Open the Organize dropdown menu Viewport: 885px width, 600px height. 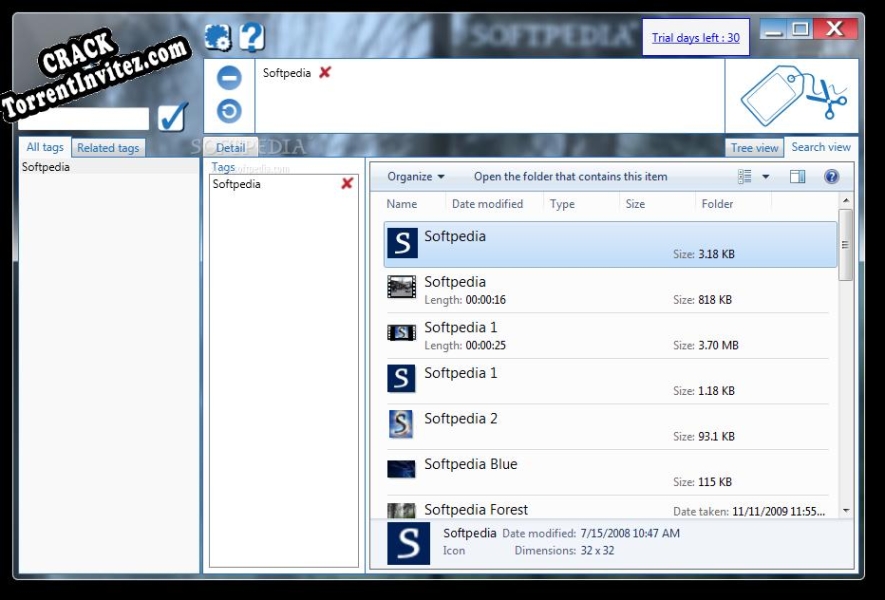tap(410, 176)
